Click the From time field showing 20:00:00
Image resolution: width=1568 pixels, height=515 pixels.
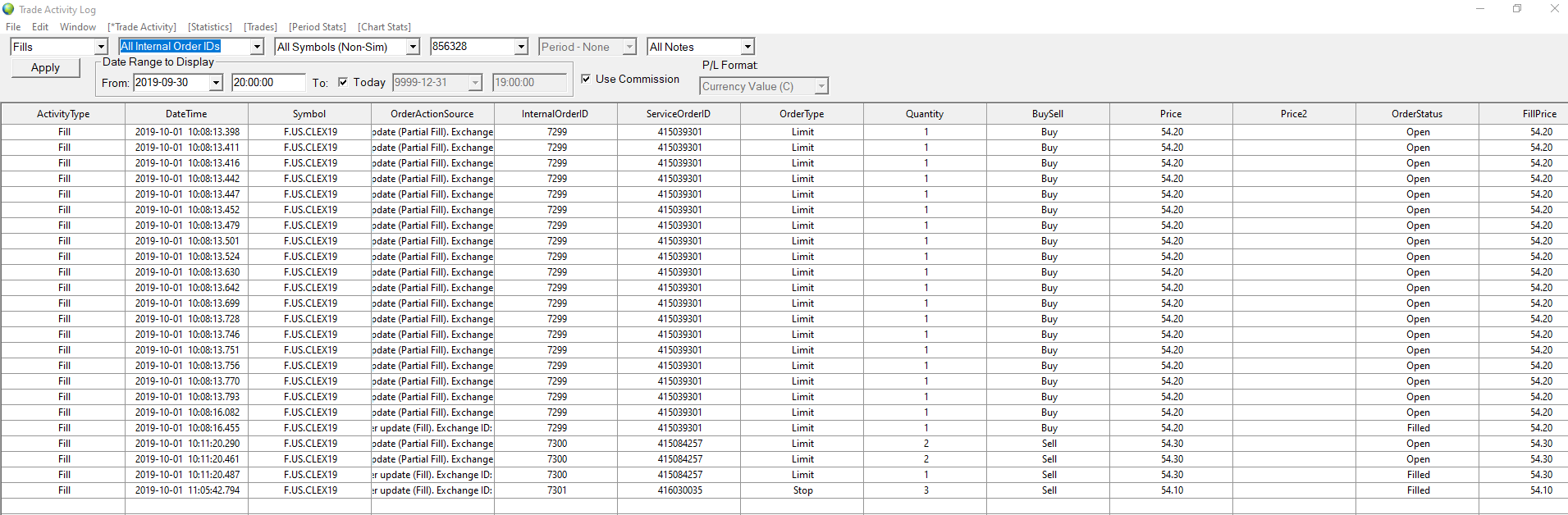(267, 83)
